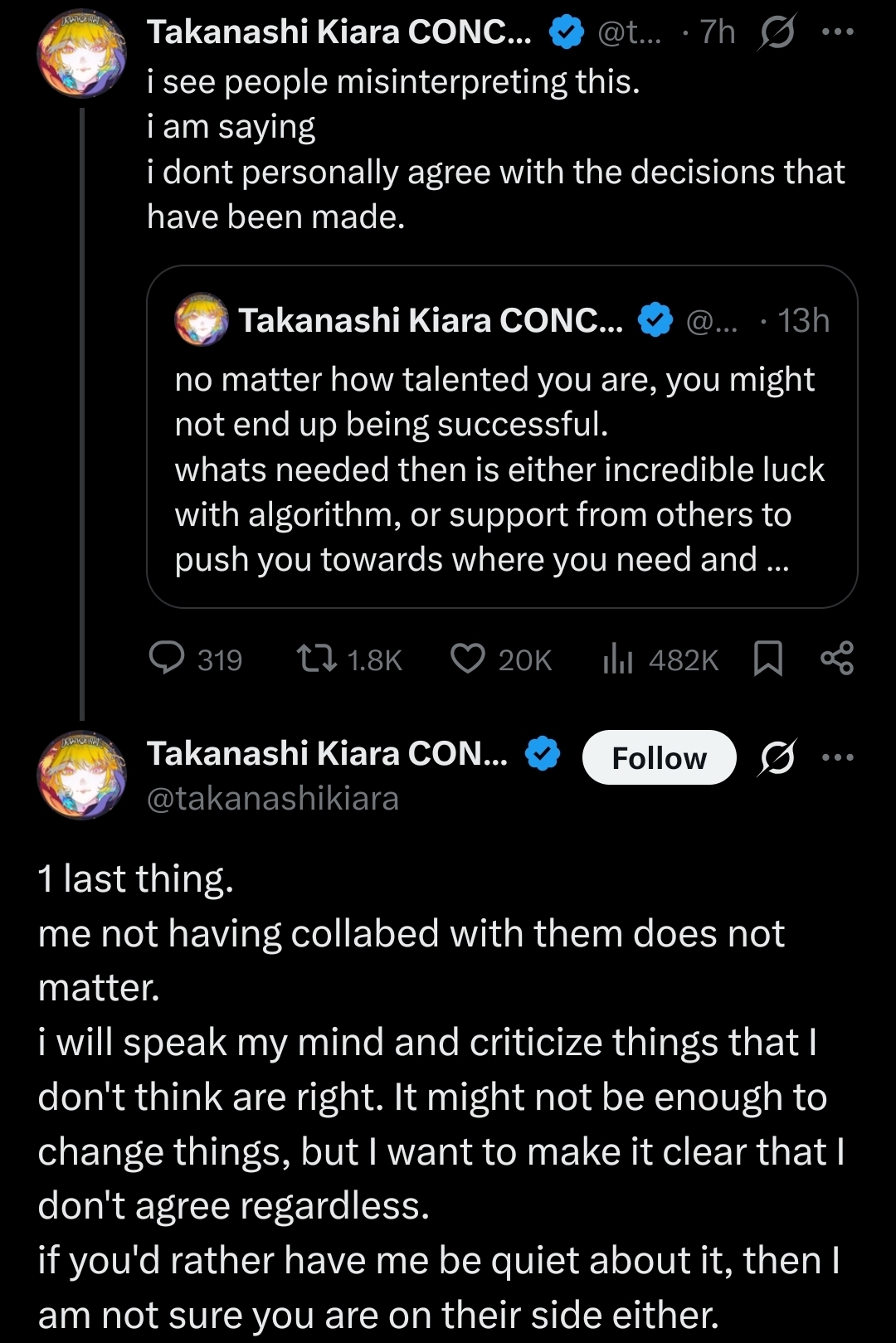Tap the small avatar in quoted tweet
This screenshot has width=896, height=1343.
(x=201, y=319)
